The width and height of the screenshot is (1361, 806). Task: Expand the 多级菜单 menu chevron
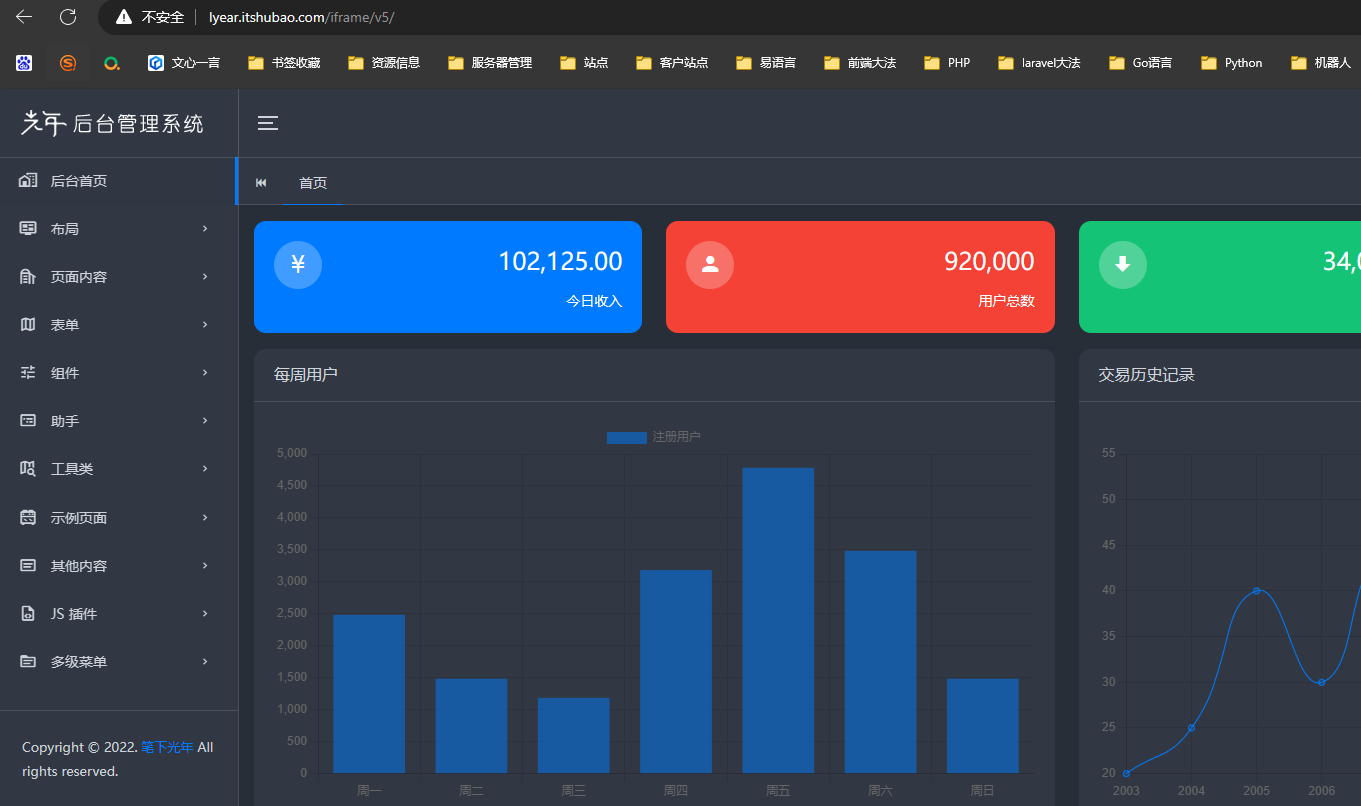coord(205,661)
